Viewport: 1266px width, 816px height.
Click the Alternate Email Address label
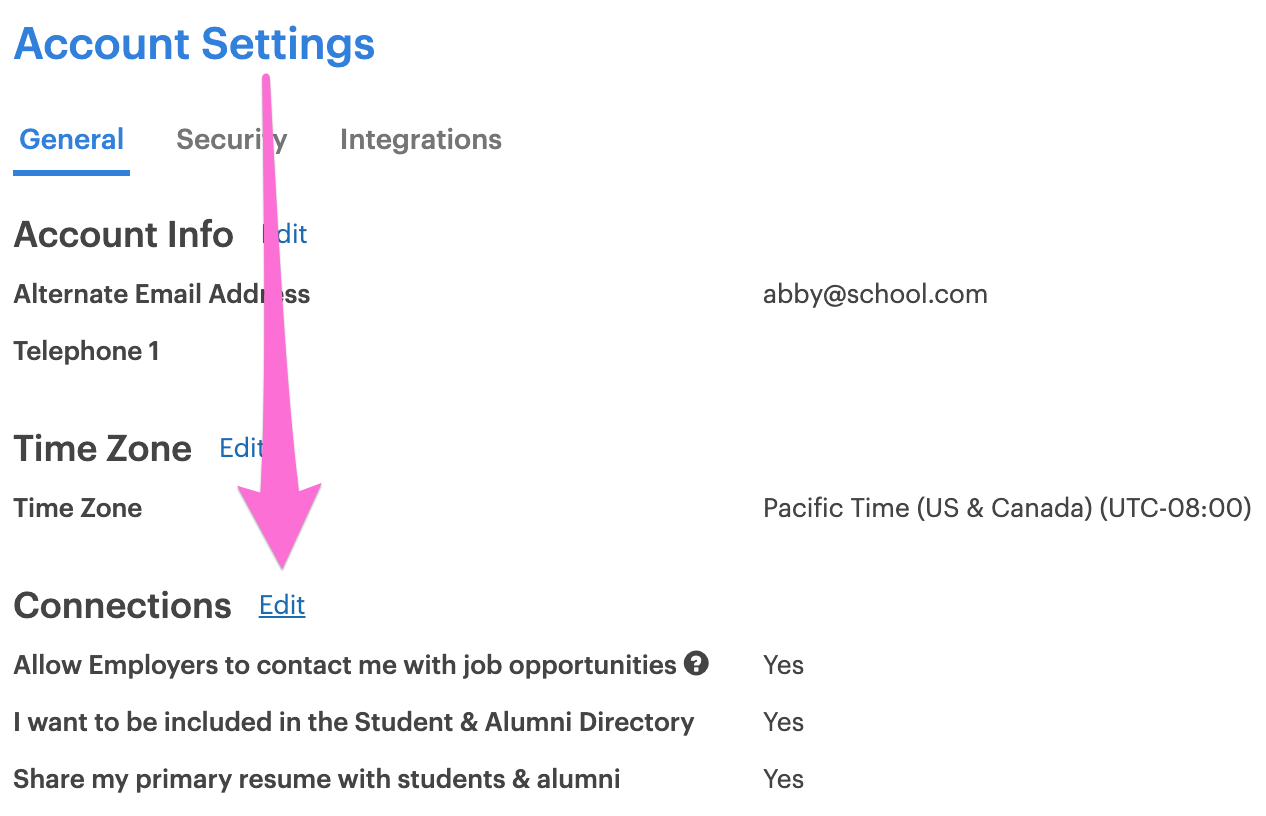(x=162, y=294)
